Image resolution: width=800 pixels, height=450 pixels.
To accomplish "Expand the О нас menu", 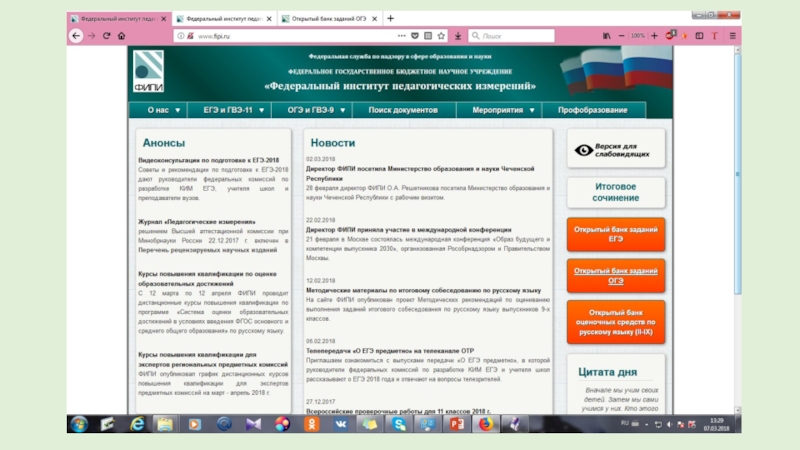I will [x=159, y=110].
